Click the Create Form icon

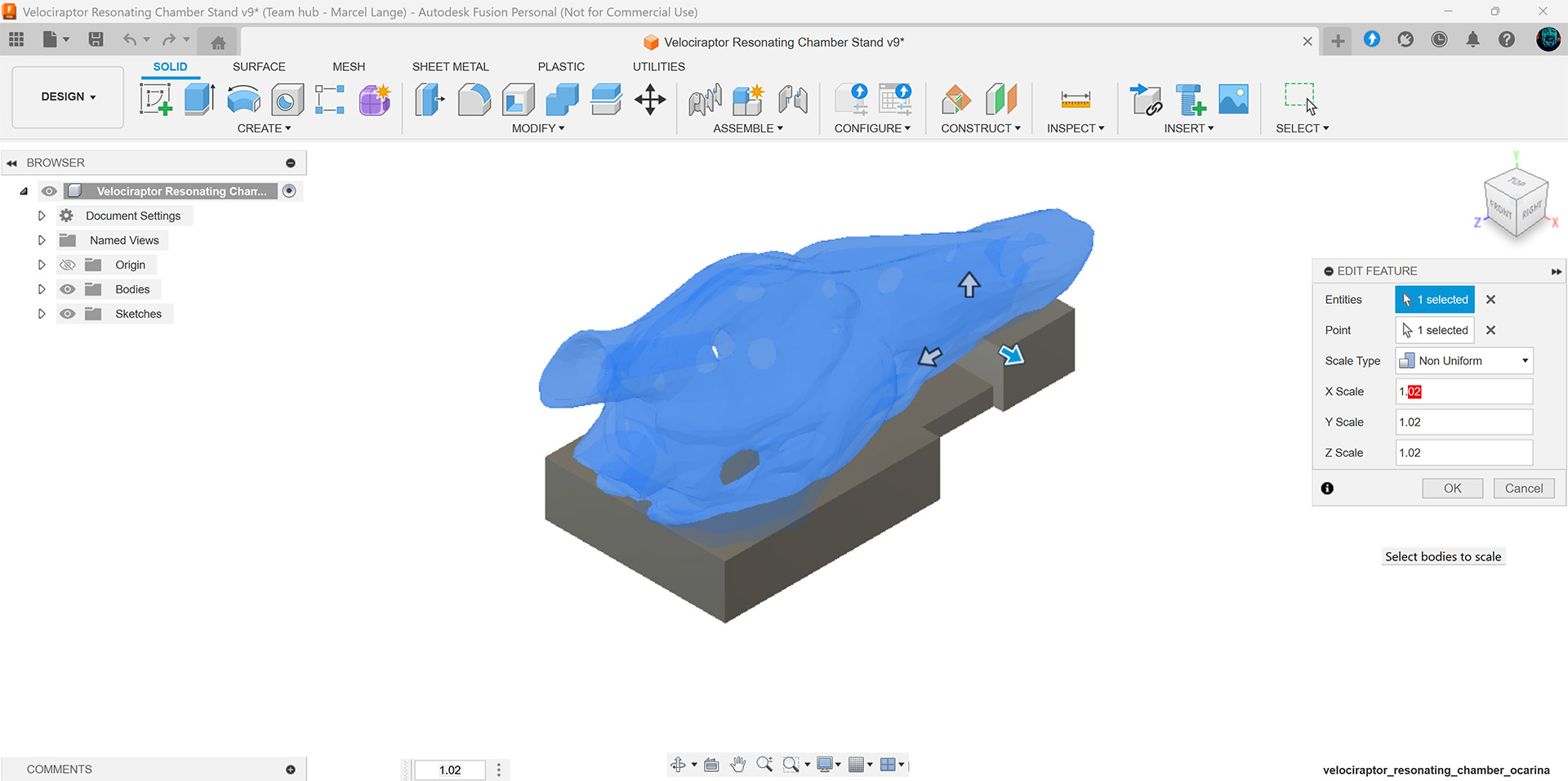pos(375,100)
